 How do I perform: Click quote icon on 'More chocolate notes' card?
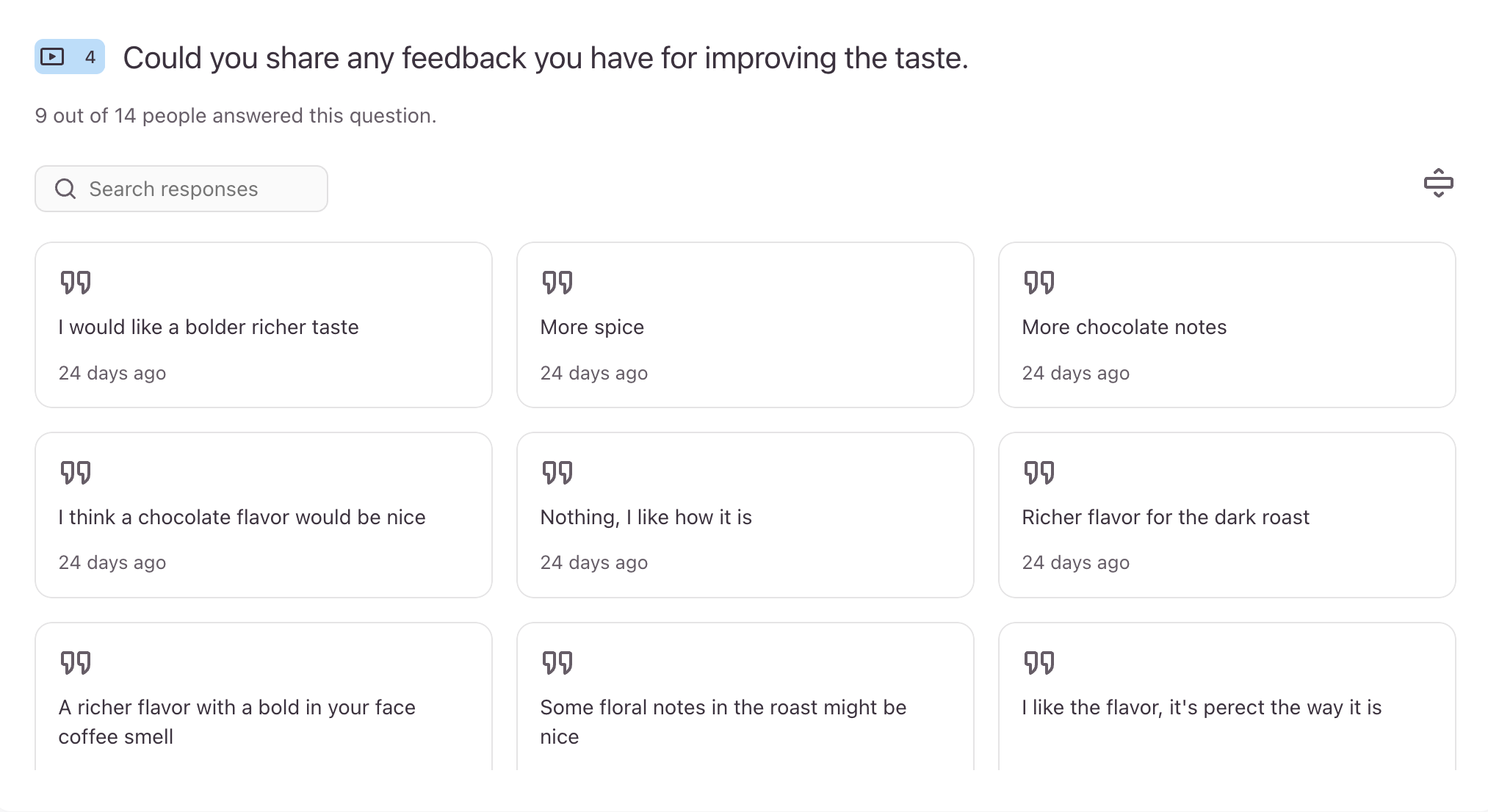1039,283
